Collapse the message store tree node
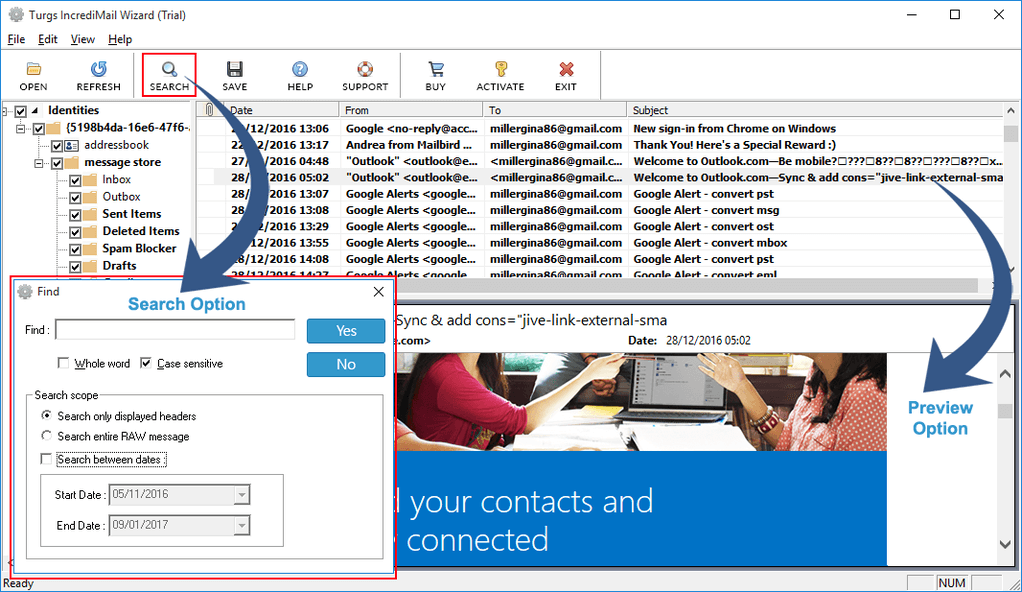The width and height of the screenshot is (1022, 592). (40, 162)
